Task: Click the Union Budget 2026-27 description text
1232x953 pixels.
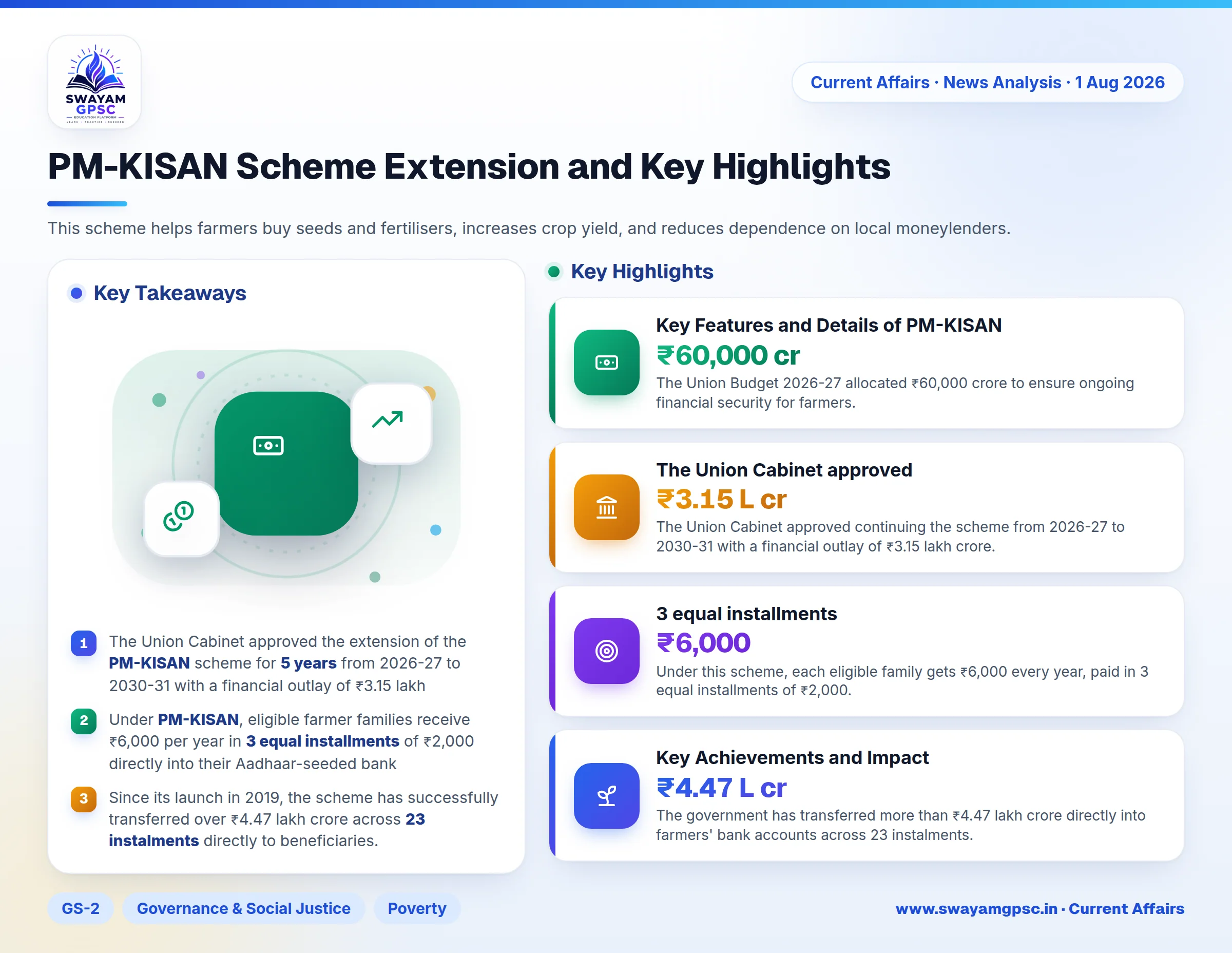Action: (895, 393)
